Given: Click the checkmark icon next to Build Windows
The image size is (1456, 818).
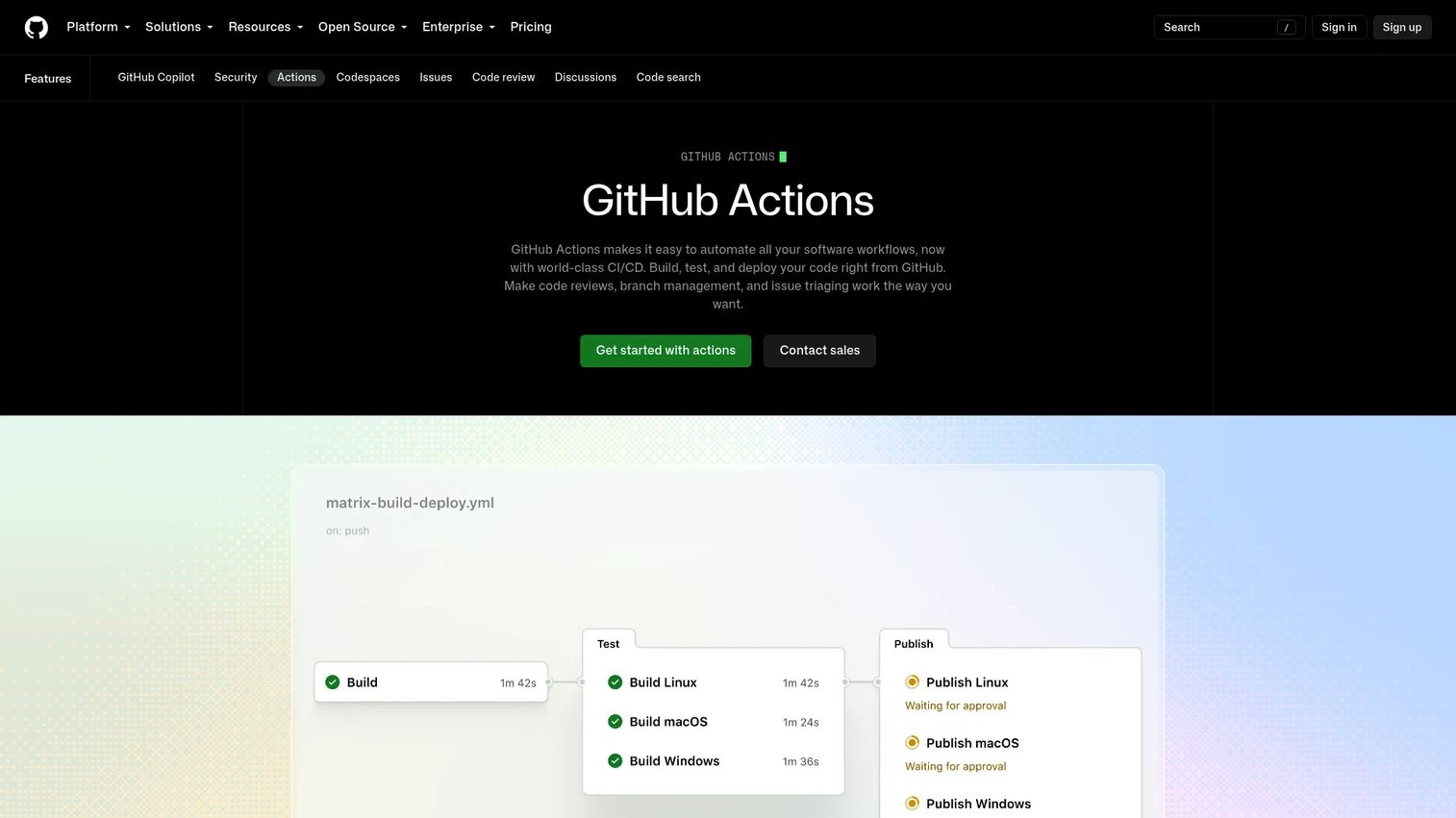Looking at the screenshot, I should (615, 761).
